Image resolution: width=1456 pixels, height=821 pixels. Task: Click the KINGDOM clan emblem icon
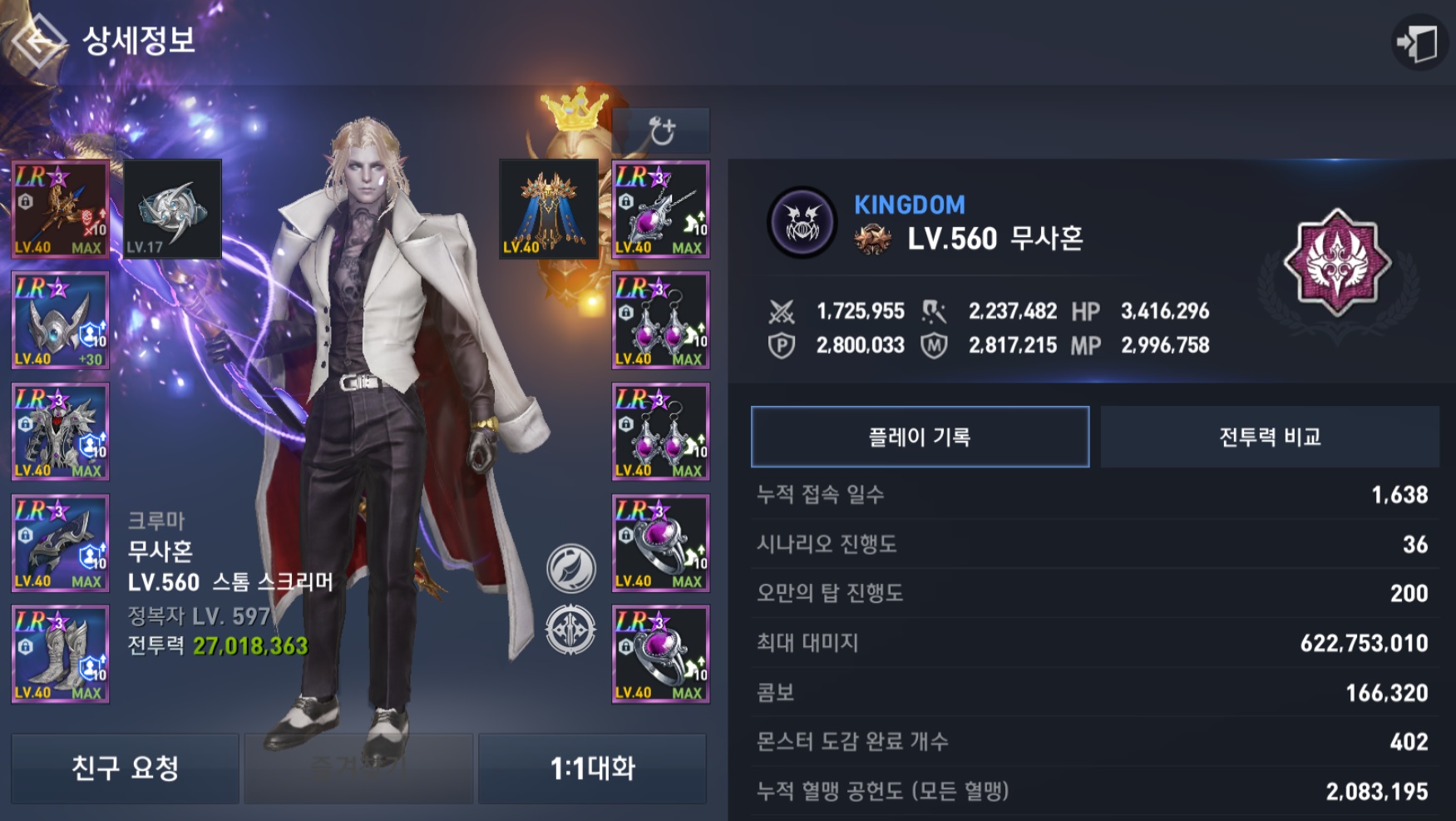[x=802, y=222]
